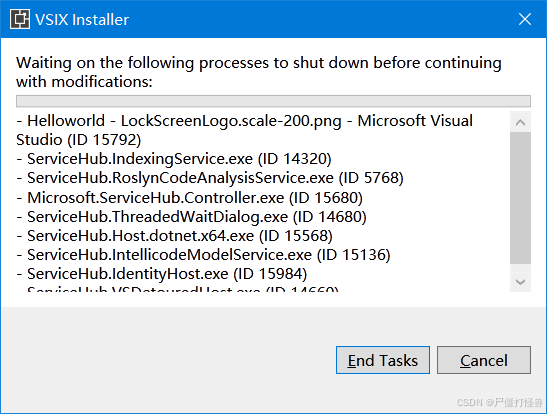Image resolution: width=547 pixels, height=414 pixels.
Task: Close the VSIX Installer window
Action: [x=525, y=19]
